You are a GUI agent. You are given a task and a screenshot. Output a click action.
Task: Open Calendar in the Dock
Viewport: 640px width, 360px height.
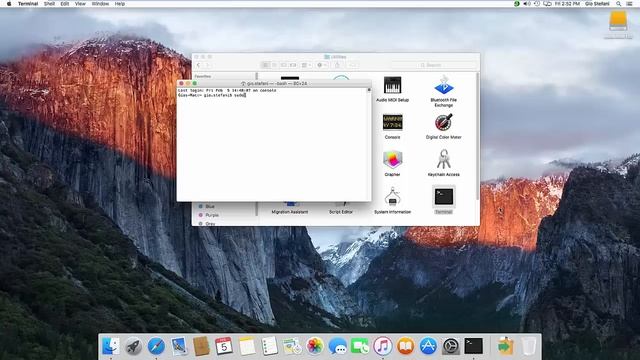224,346
